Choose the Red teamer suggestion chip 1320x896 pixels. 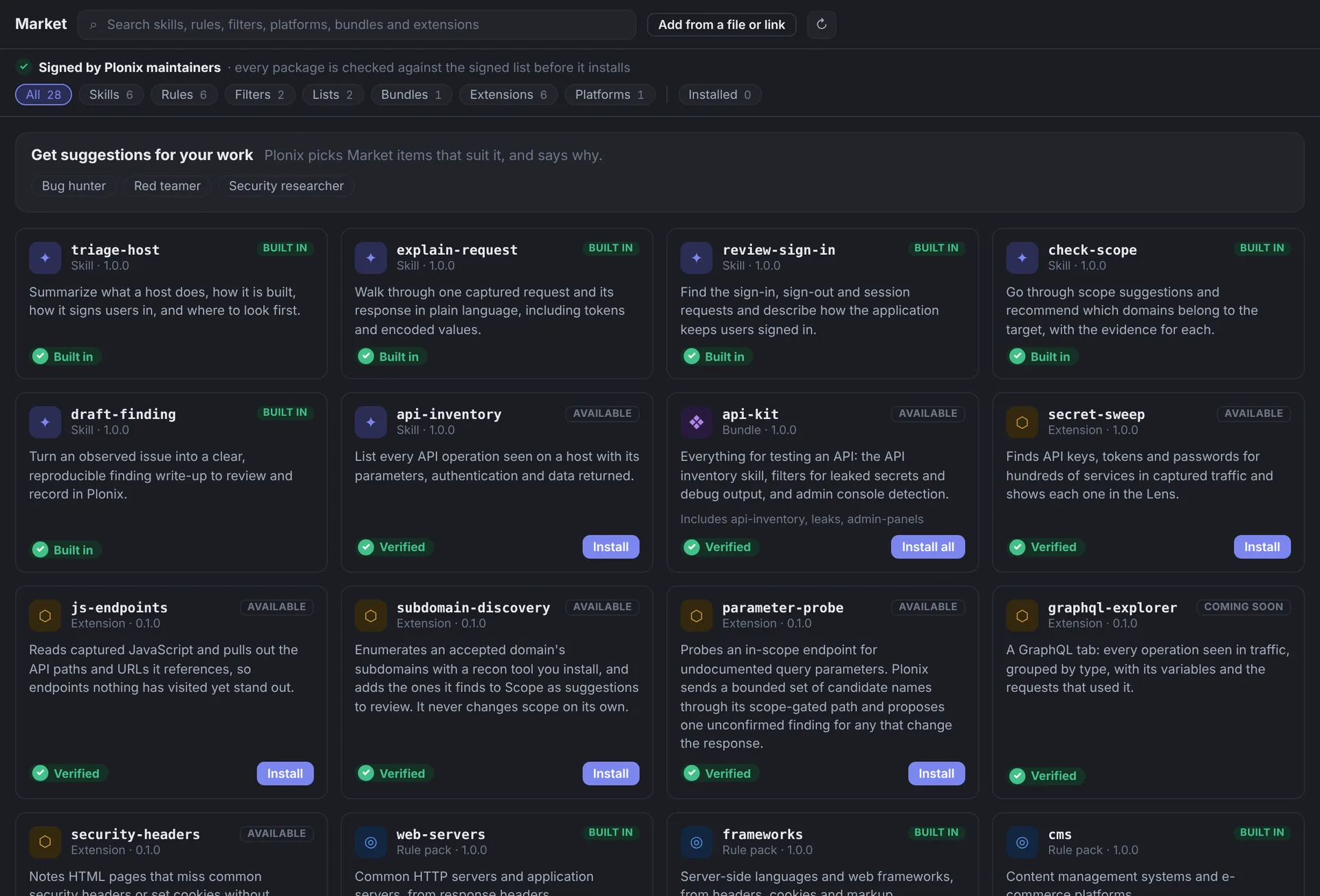click(167, 186)
